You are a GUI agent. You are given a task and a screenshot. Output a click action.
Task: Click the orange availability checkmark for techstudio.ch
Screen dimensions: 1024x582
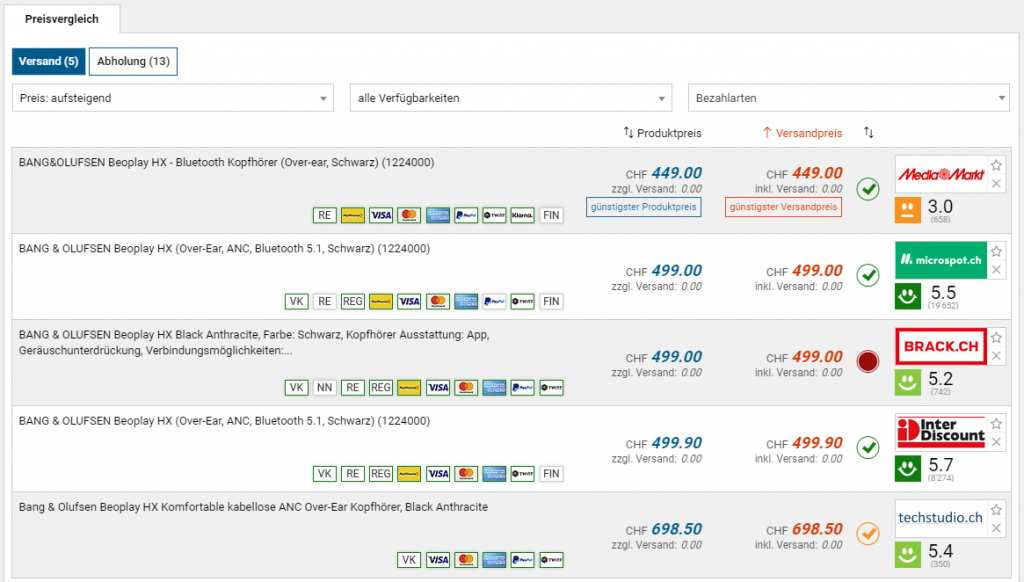(x=868, y=533)
